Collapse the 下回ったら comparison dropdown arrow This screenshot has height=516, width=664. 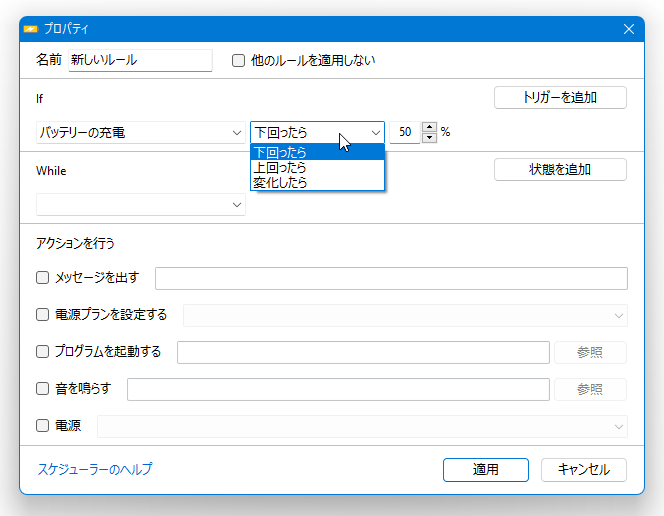(x=376, y=132)
